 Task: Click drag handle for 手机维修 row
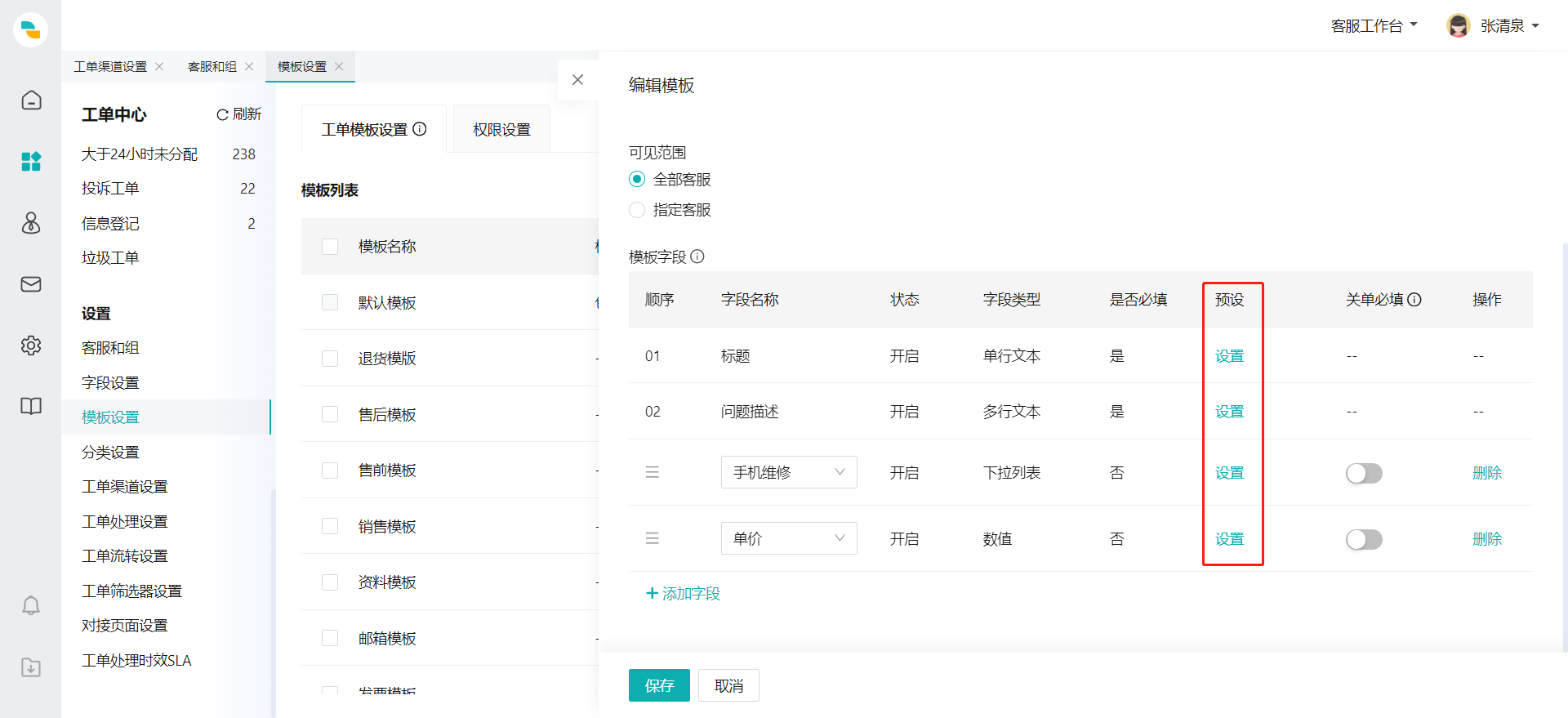[x=653, y=472]
